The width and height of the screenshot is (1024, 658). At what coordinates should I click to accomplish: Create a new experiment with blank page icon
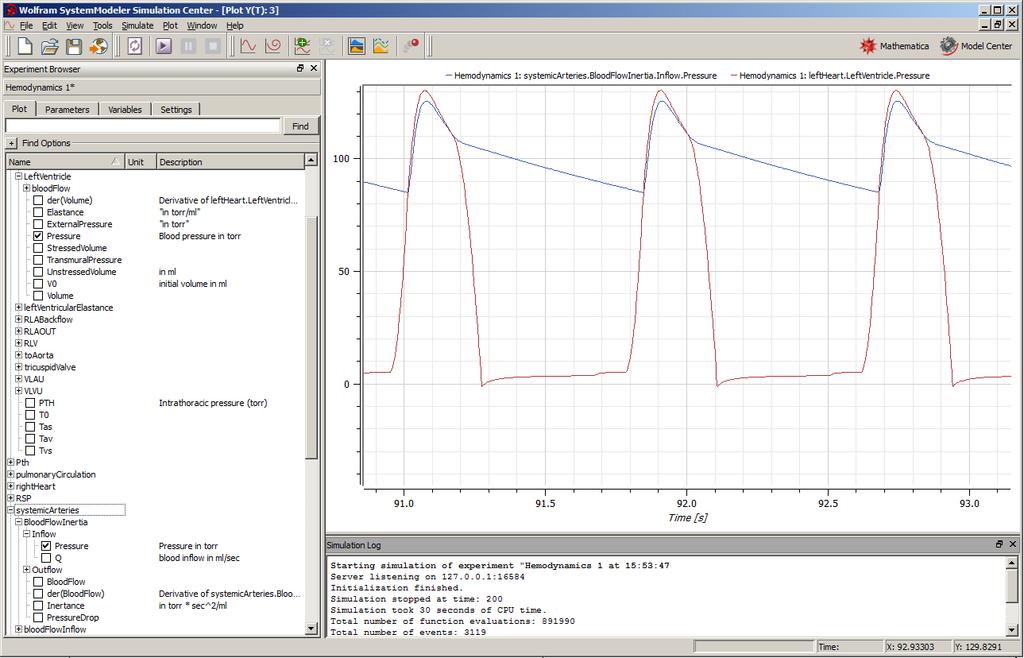pos(24,46)
